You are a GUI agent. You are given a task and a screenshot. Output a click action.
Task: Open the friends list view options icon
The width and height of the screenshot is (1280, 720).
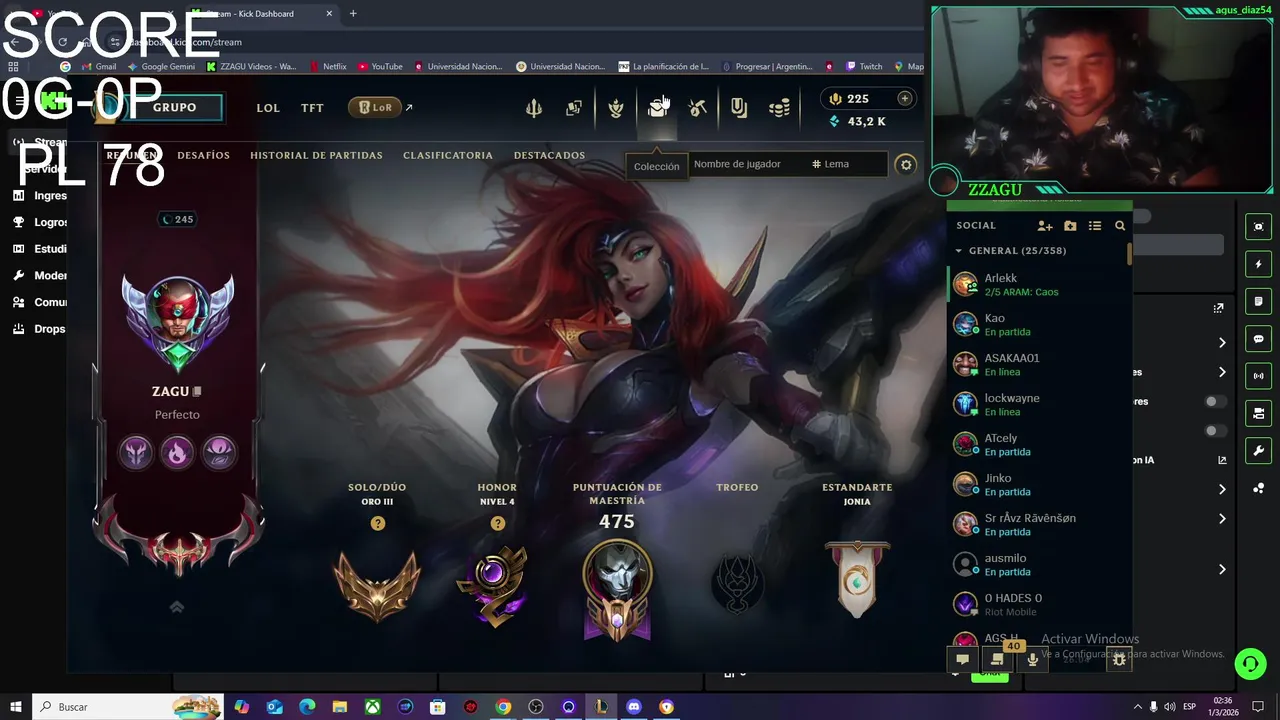point(1095,226)
